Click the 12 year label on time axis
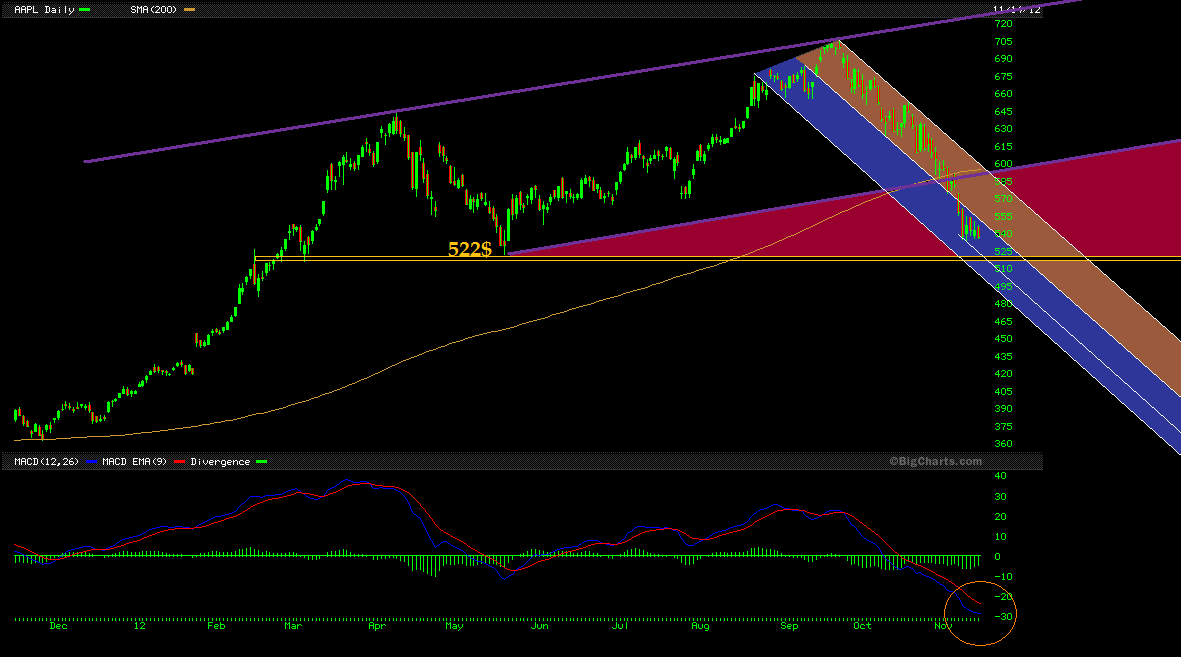 [x=139, y=626]
